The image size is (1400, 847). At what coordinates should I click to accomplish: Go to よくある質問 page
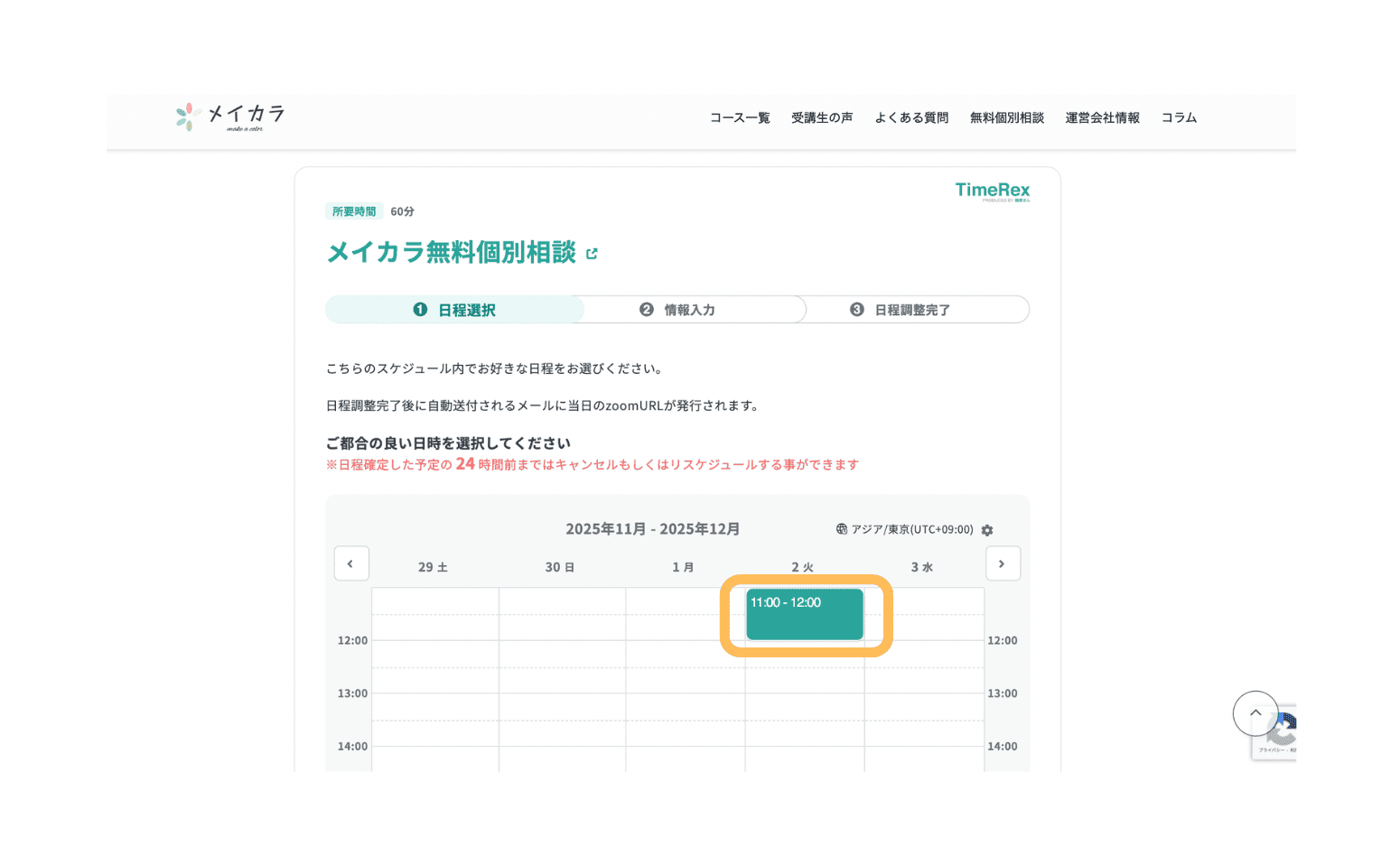pyautogui.click(x=910, y=117)
